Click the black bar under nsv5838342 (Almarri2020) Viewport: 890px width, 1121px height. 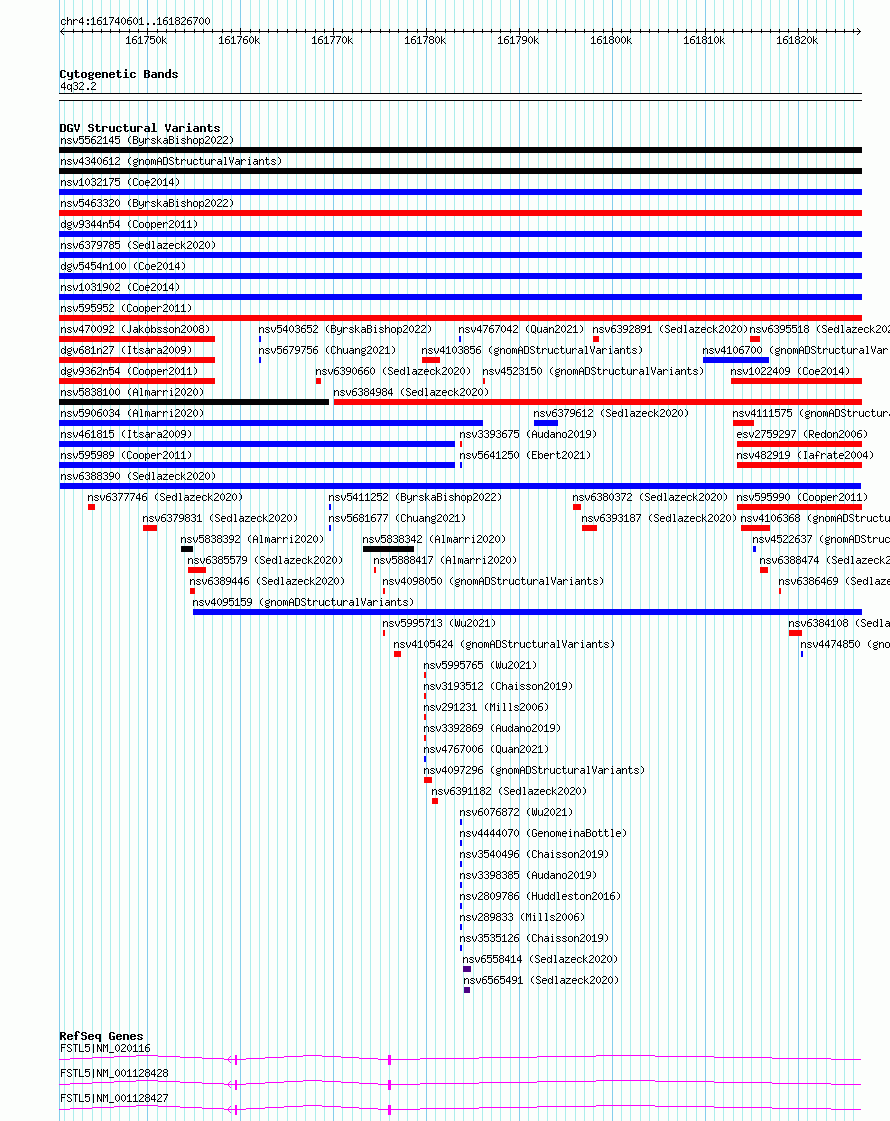click(388, 549)
